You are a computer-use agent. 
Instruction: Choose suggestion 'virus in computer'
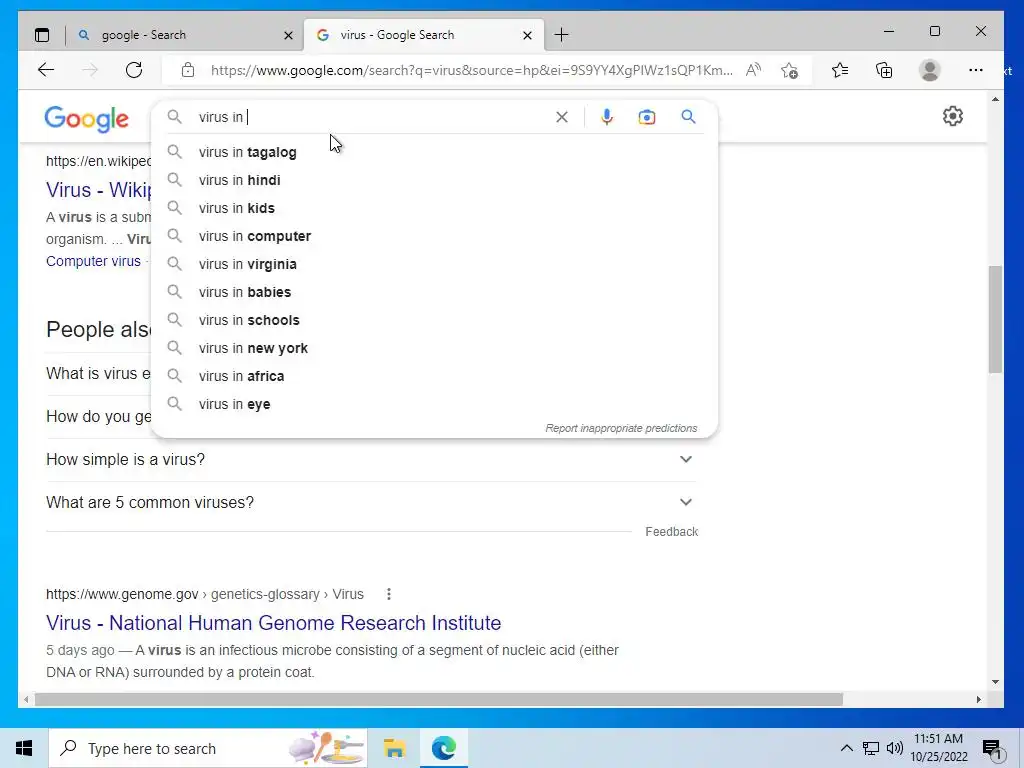tap(434, 236)
